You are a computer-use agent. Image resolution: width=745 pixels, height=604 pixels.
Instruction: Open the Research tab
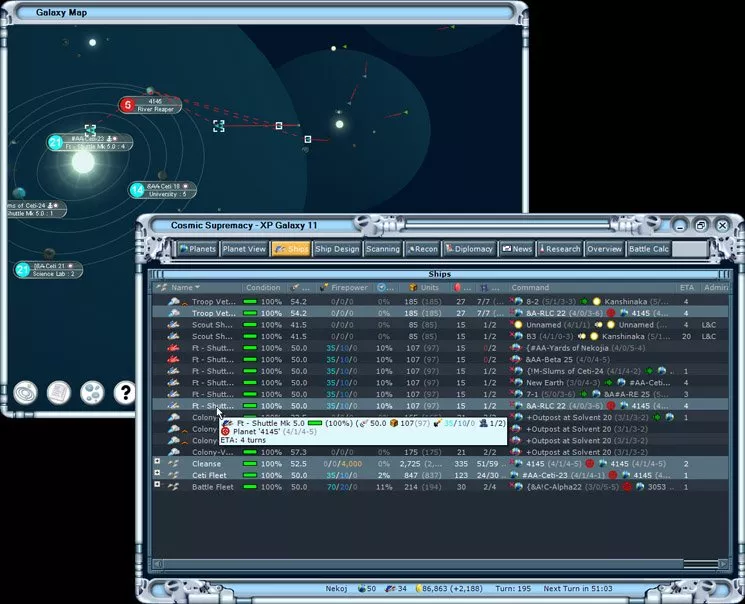[x=561, y=249]
